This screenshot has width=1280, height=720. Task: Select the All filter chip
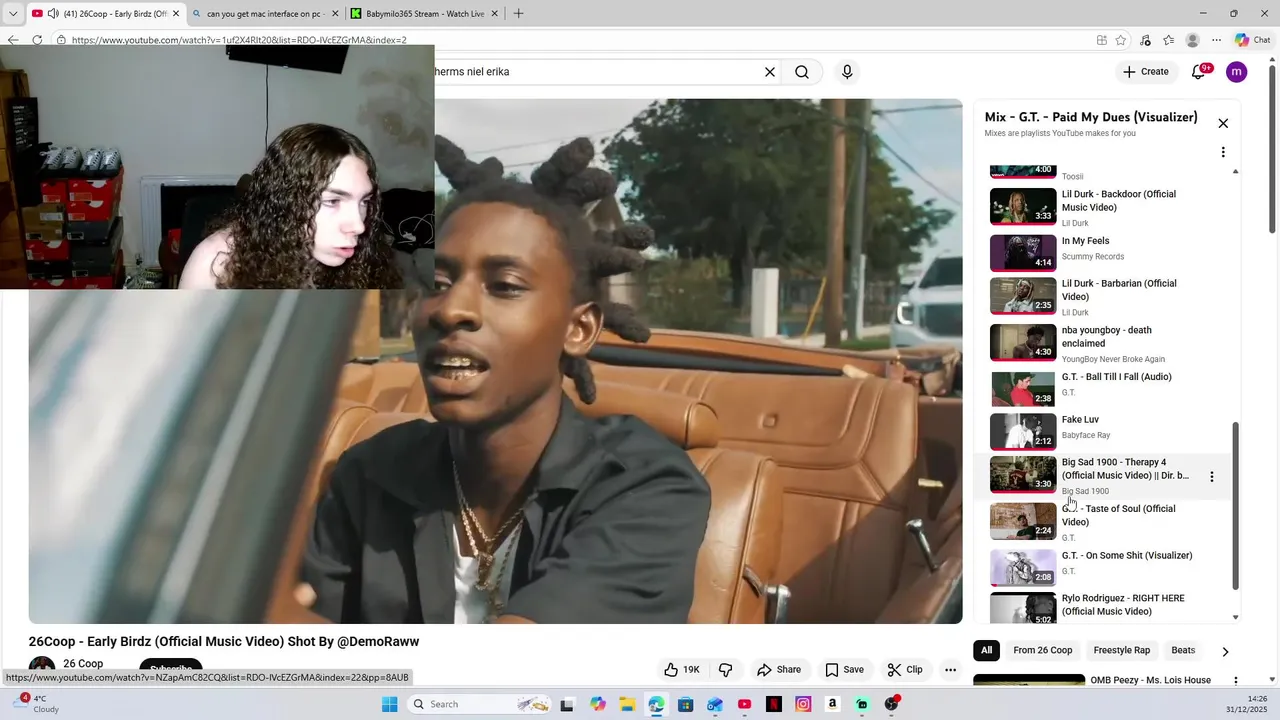pyautogui.click(x=986, y=650)
